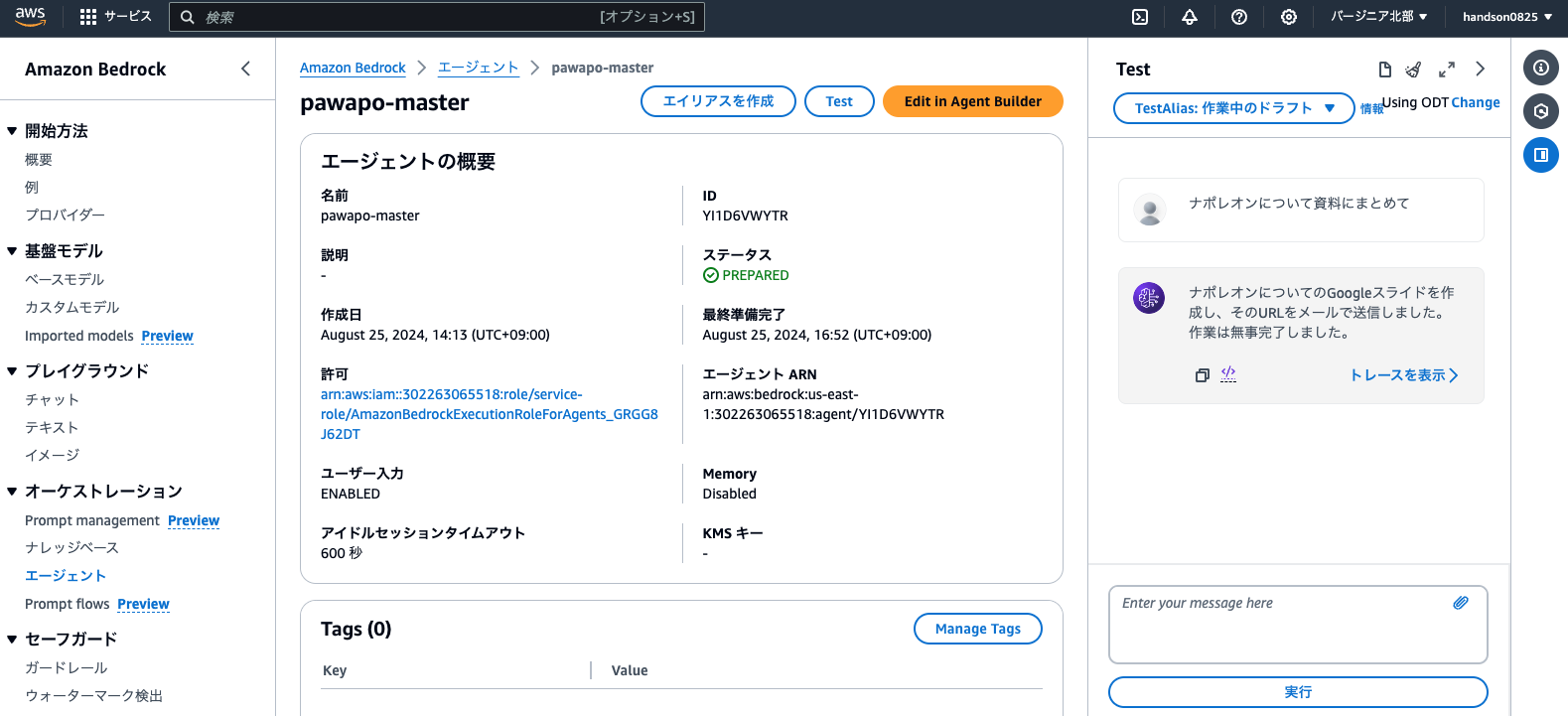Open the CloudShell terminal icon
The image size is (1568, 716).
click(x=1140, y=17)
